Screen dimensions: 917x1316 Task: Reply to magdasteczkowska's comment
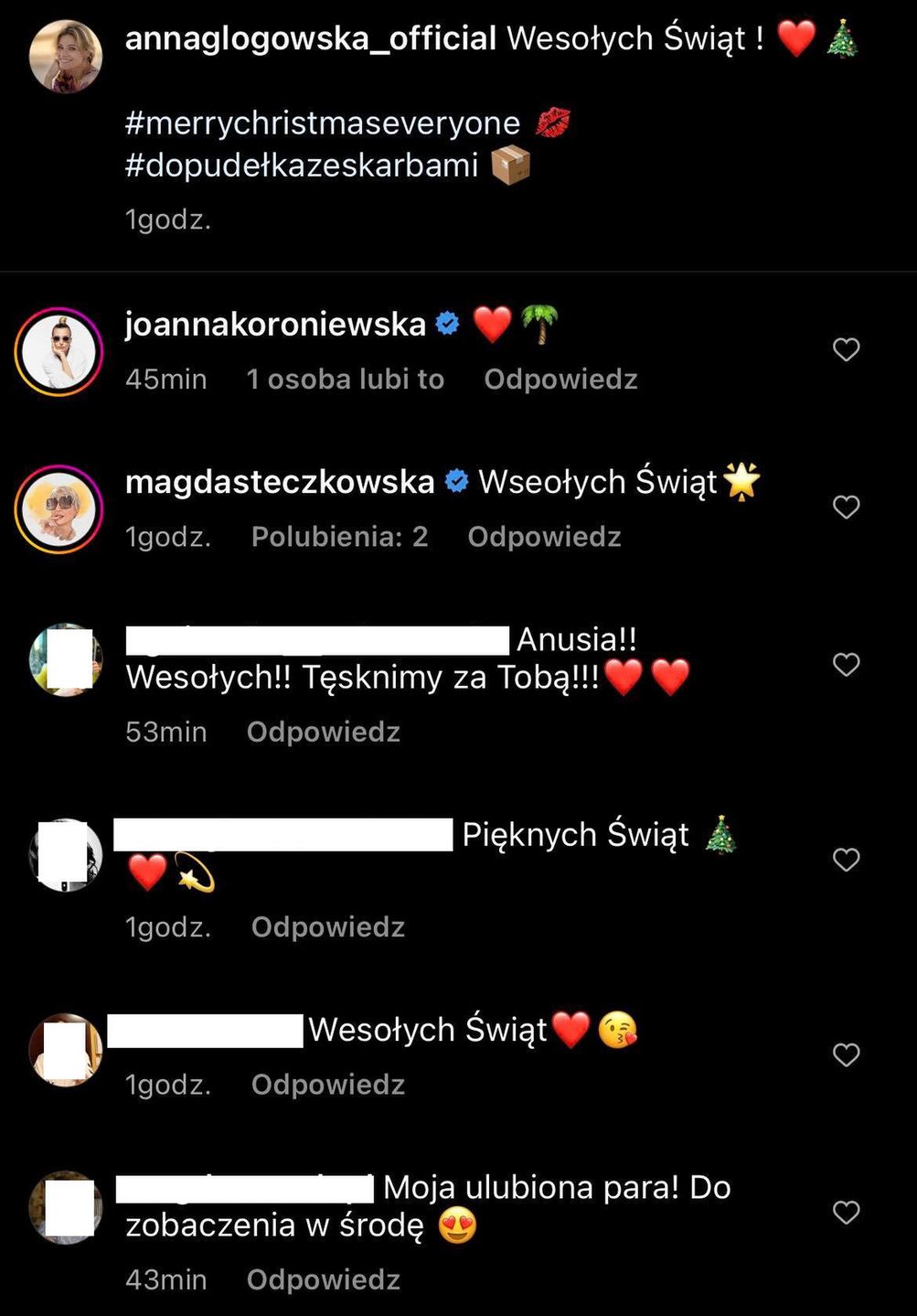(x=544, y=536)
